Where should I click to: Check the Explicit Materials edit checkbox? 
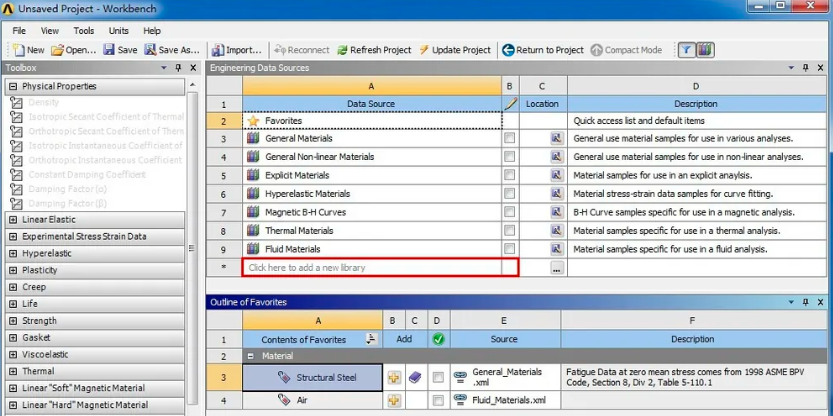pyautogui.click(x=509, y=175)
